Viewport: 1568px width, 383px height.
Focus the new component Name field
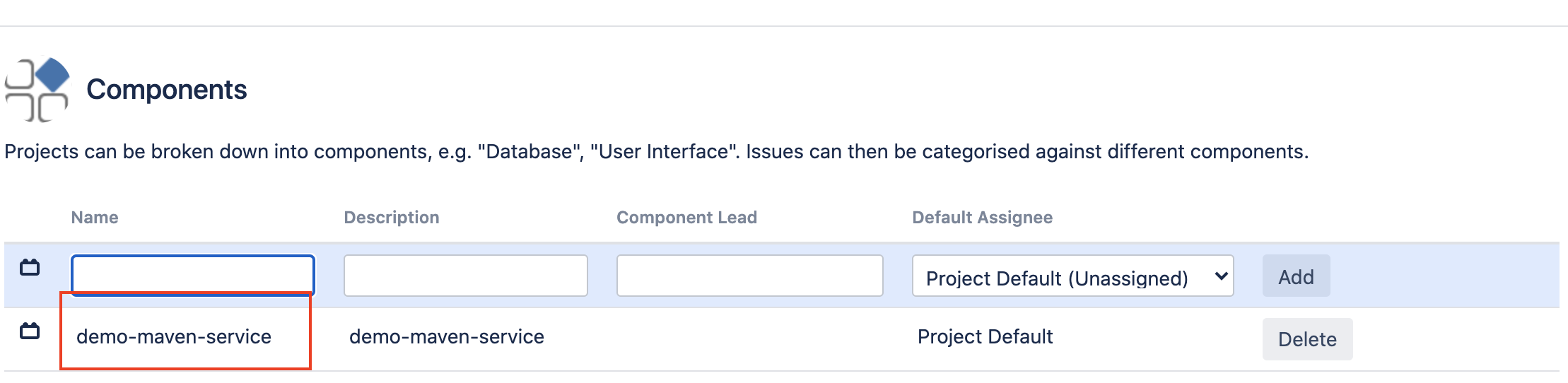(192, 273)
